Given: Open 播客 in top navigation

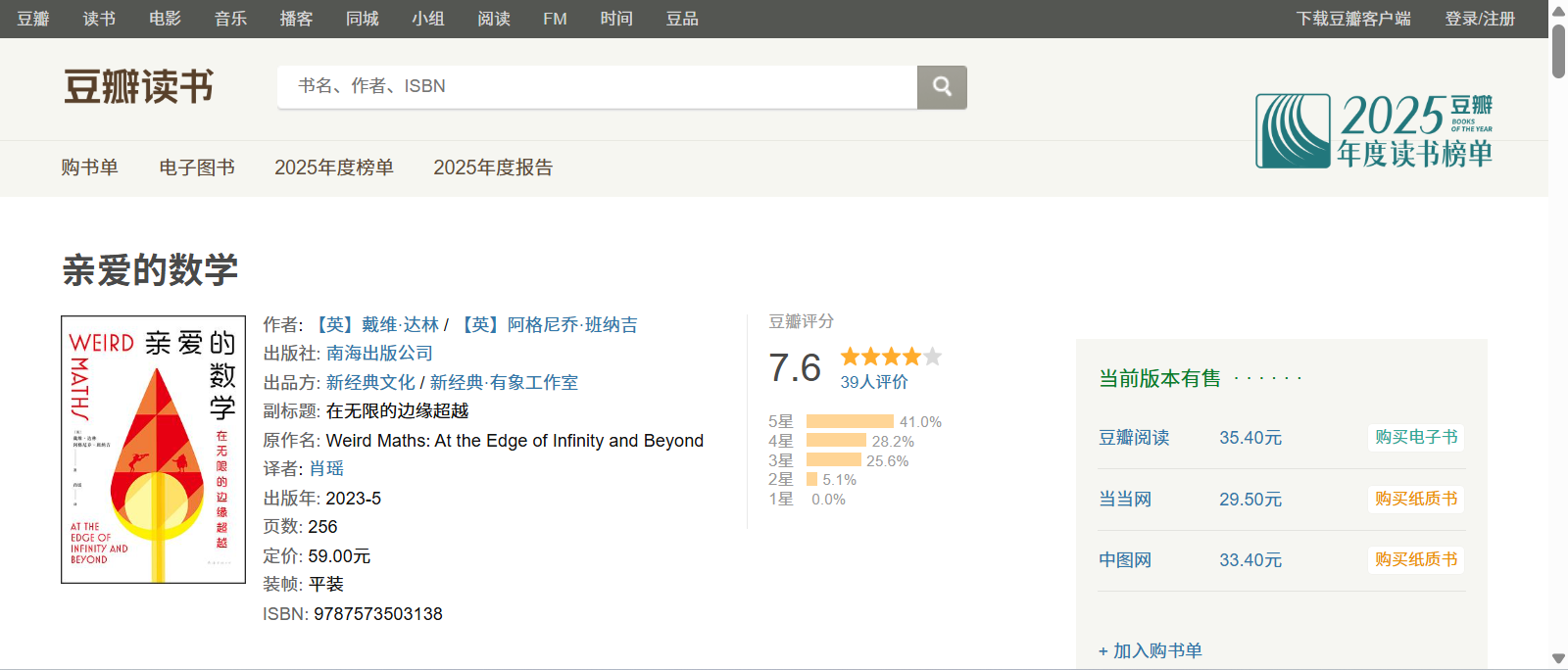Looking at the screenshot, I should coord(296,19).
